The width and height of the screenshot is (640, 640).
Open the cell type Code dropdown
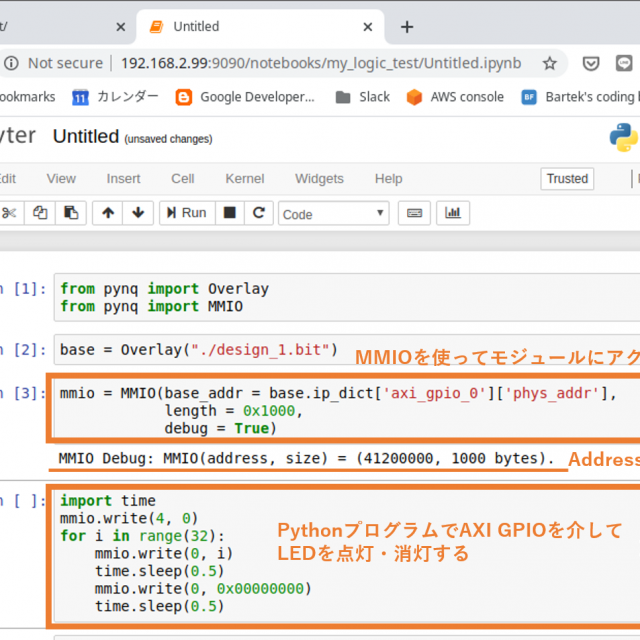334,214
